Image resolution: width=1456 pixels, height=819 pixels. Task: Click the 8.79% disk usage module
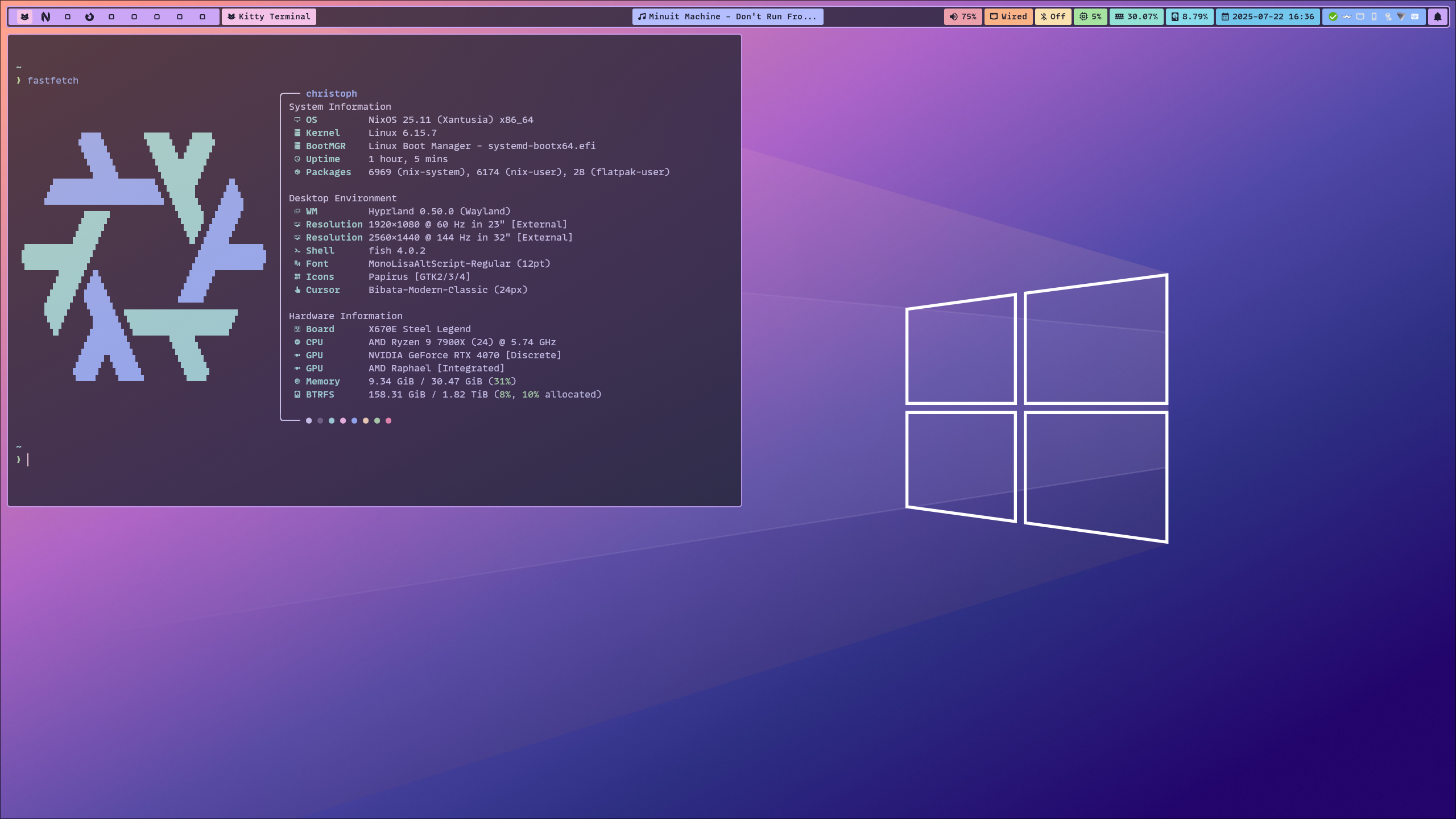point(1189,16)
